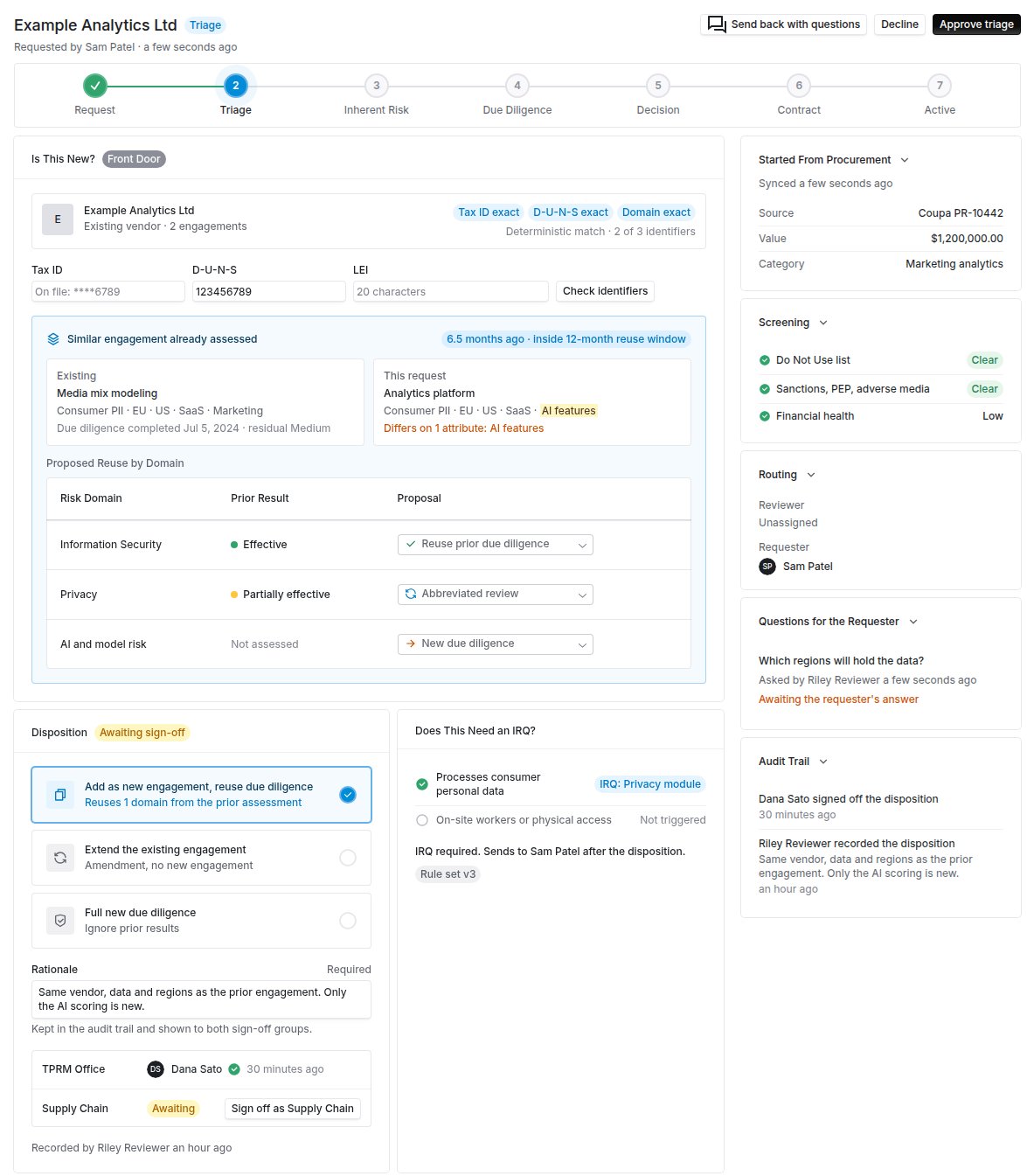Viewport: 1027px width, 1176px height.
Task: Select Add as new engagement, reuse due diligence
Action: pyautogui.click(x=201, y=795)
